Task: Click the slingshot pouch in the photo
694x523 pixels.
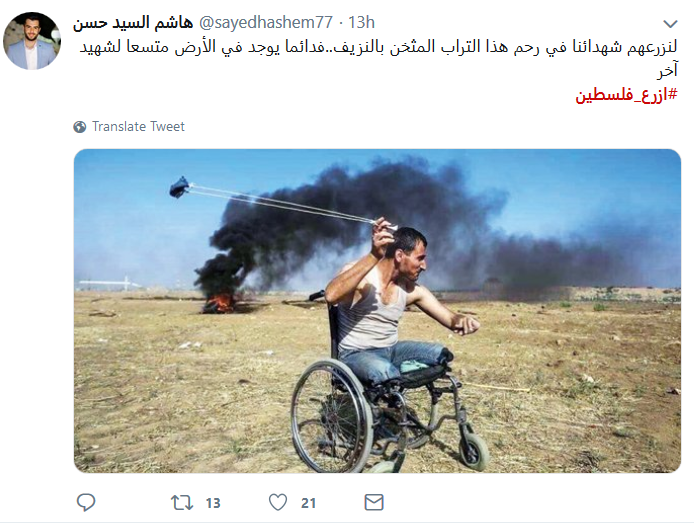Action: pos(179,187)
